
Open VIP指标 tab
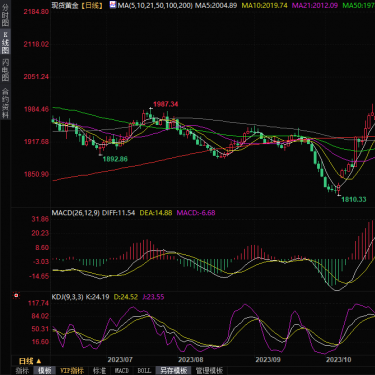point(72,371)
